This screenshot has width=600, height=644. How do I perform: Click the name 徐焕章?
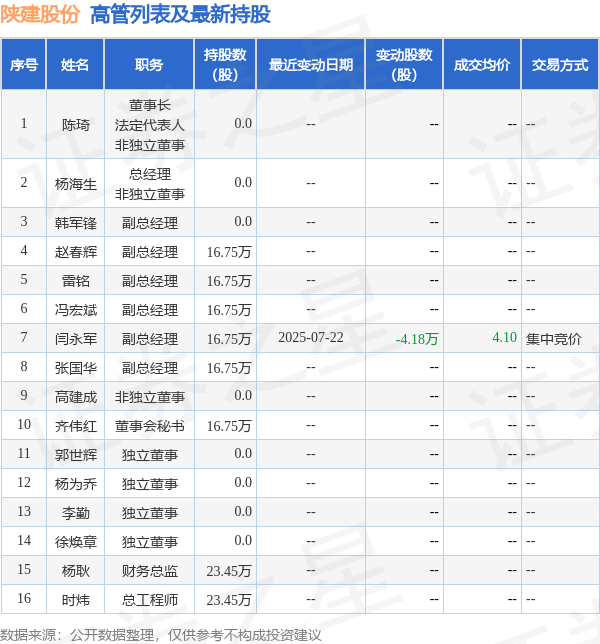click(x=76, y=542)
